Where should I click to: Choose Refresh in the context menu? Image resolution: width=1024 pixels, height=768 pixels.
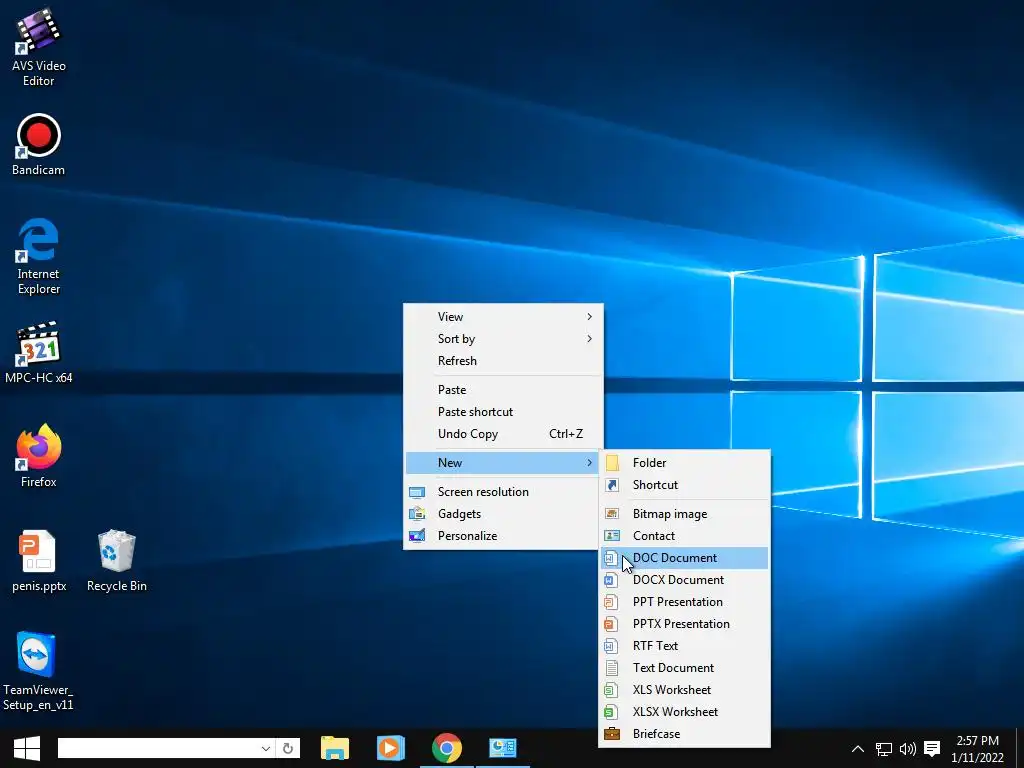point(504,361)
